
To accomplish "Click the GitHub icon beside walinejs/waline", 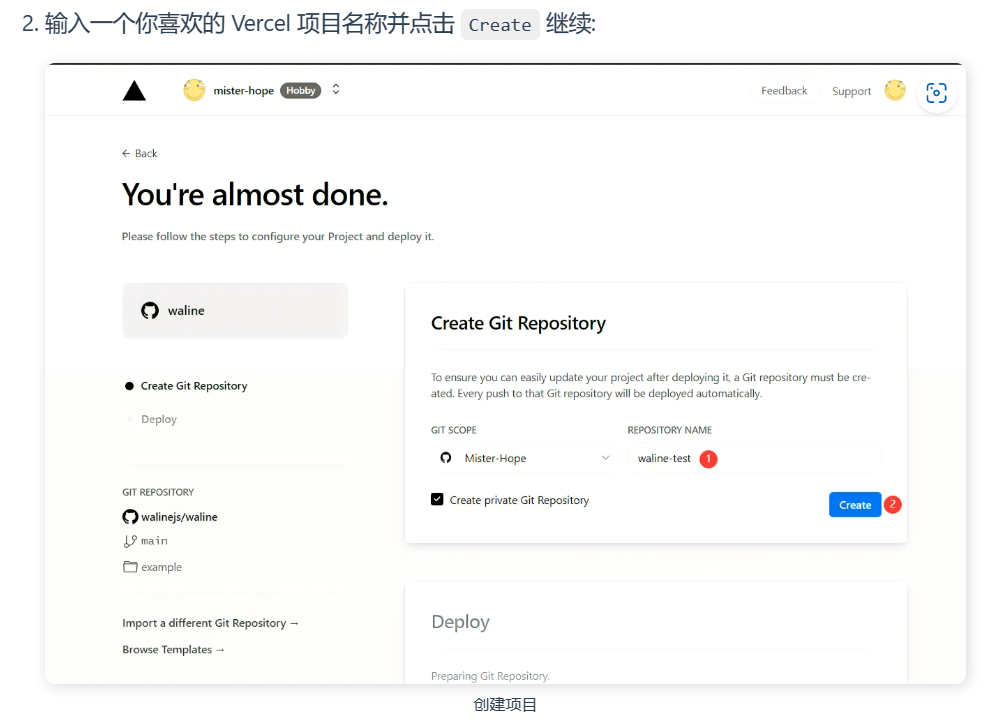I will (x=130, y=517).
